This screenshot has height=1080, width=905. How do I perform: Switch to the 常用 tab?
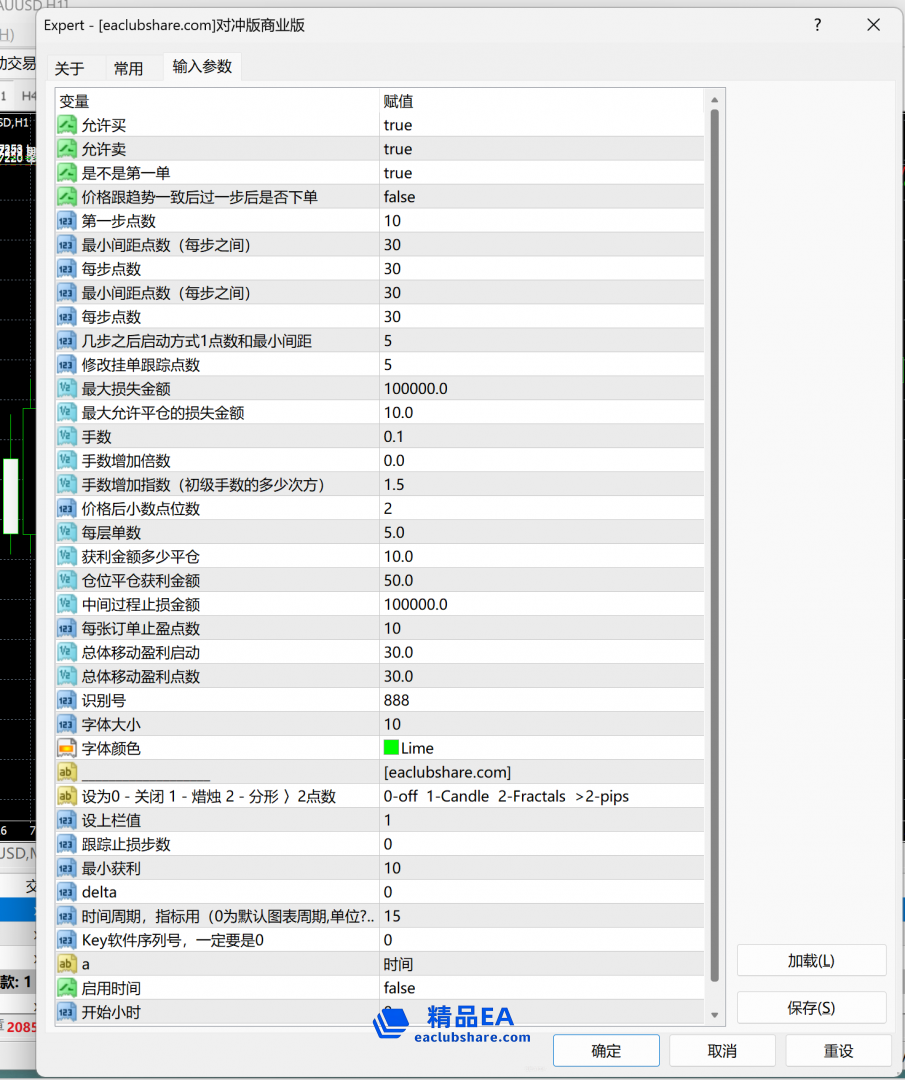click(129, 68)
